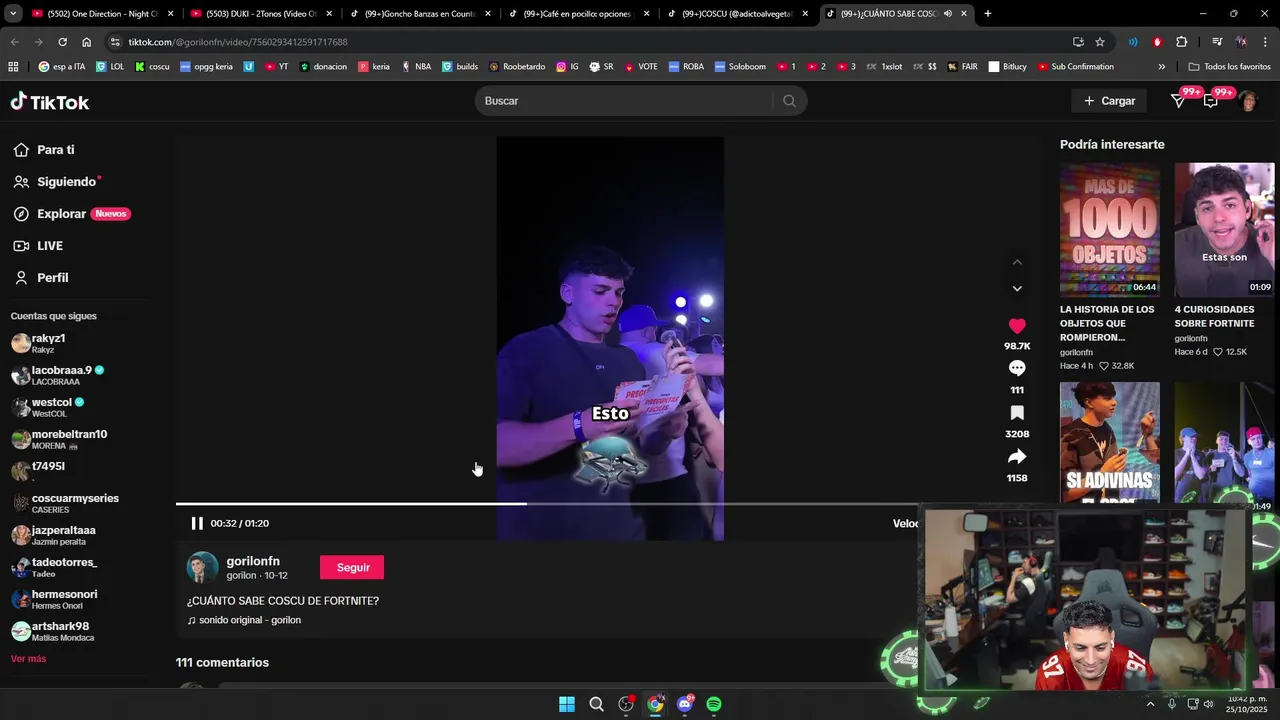Open the Velocidad playback speed option

[x=905, y=523]
